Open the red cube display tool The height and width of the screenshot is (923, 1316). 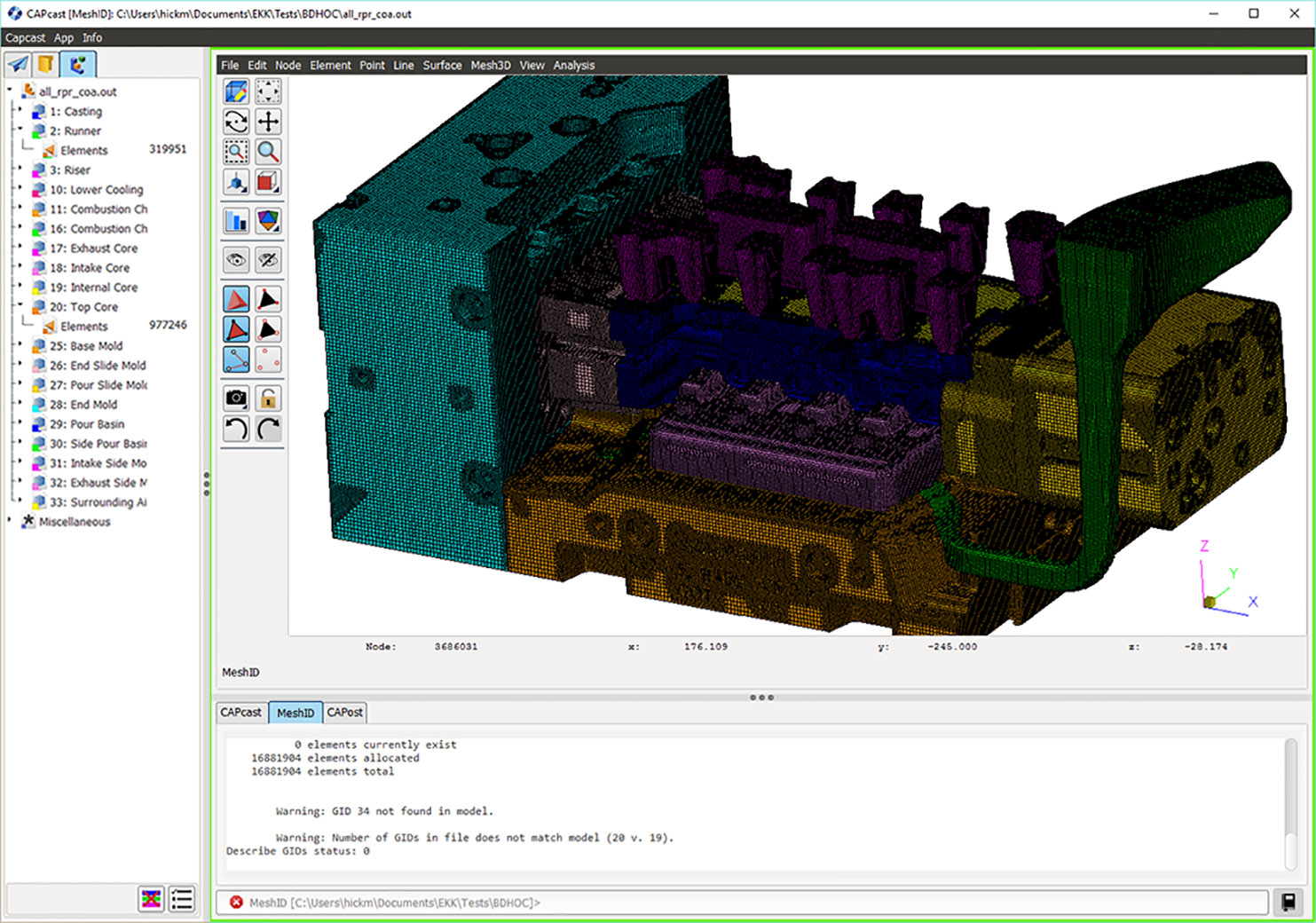(x=268, y=182)
